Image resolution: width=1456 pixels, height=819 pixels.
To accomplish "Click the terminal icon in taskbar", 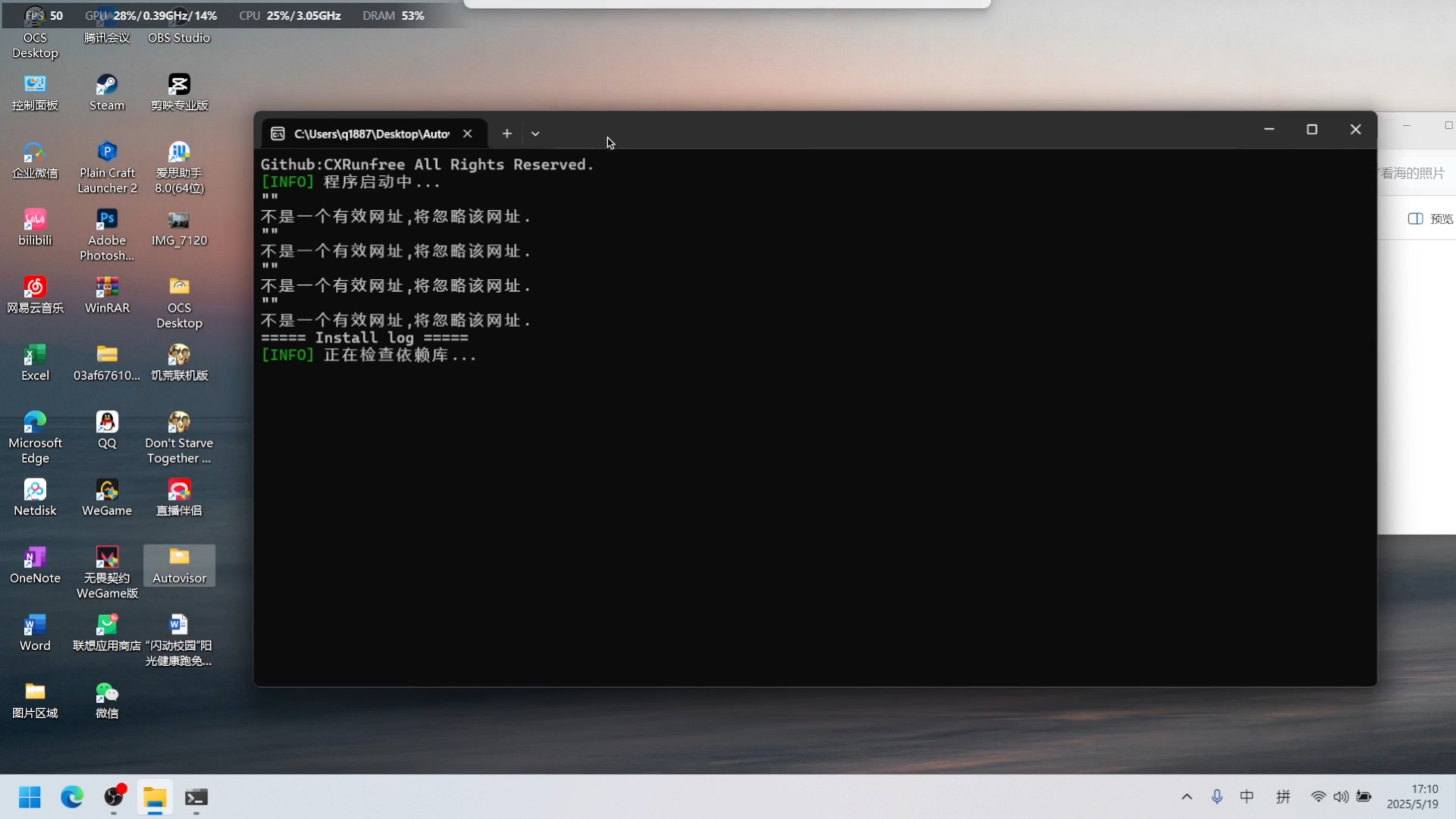I will click(196, 797).
